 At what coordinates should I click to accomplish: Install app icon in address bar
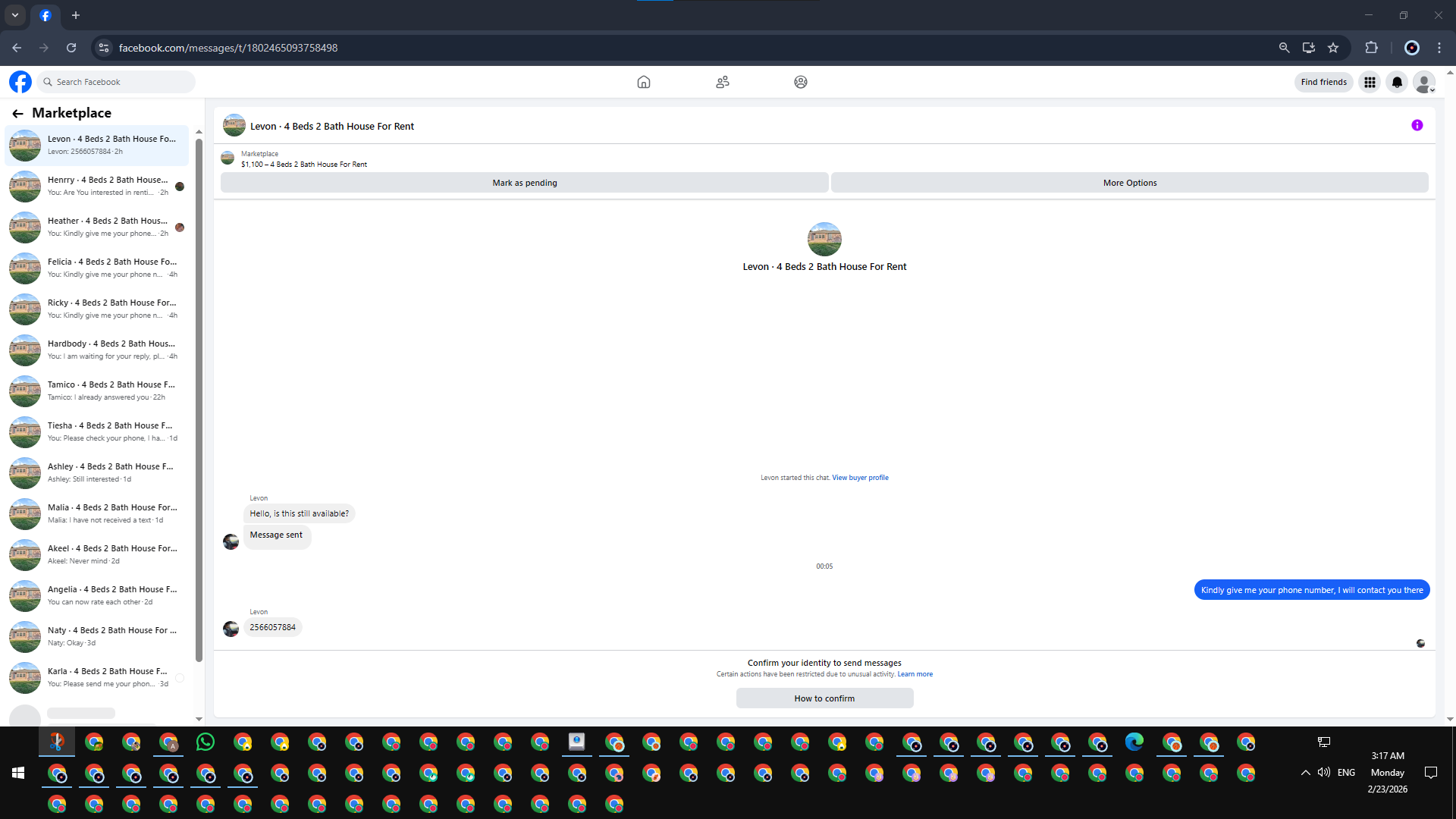pyautogui.click(x=1309, y=48)
